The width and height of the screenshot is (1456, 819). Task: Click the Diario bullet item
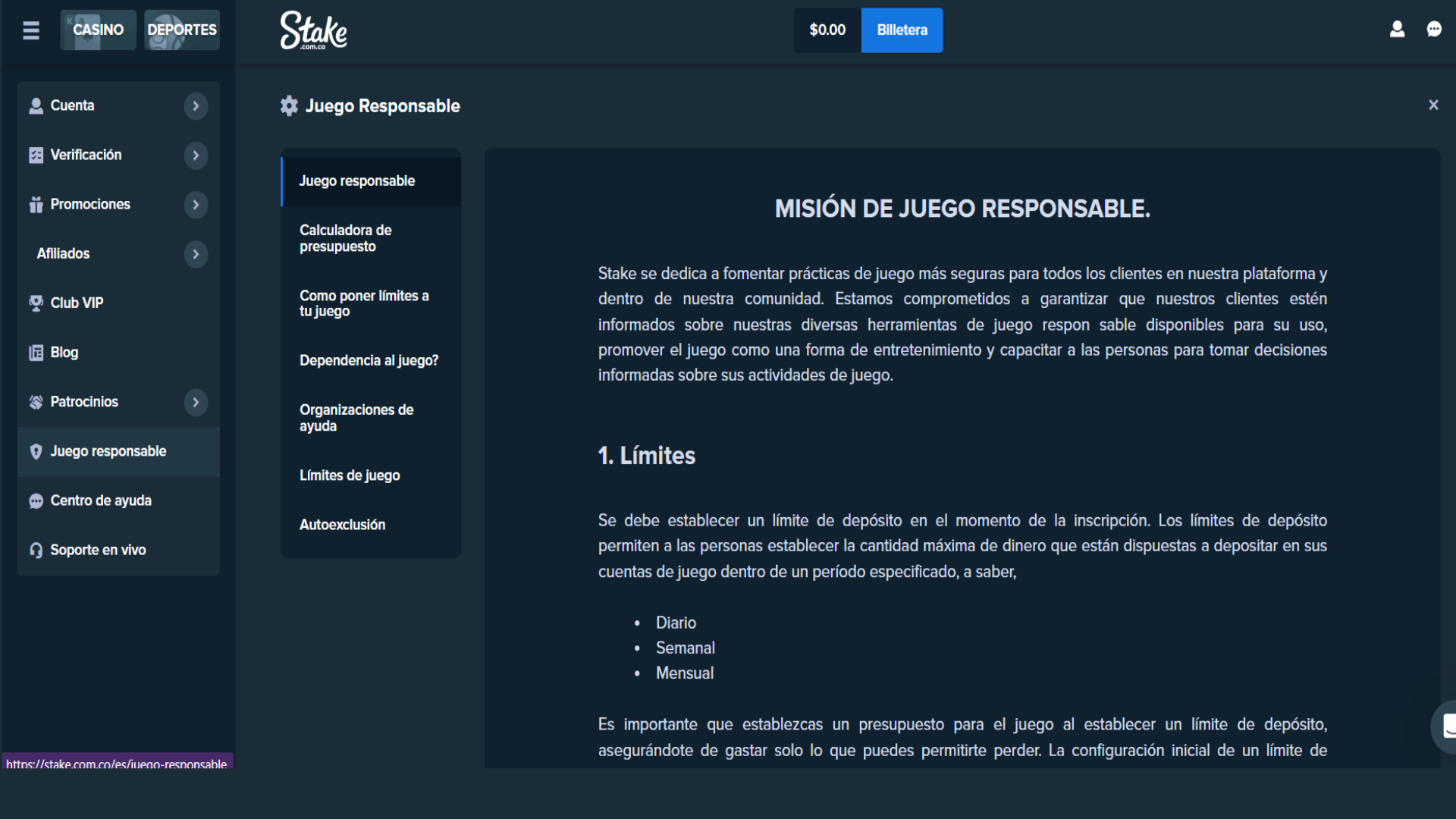pos(676,623)
